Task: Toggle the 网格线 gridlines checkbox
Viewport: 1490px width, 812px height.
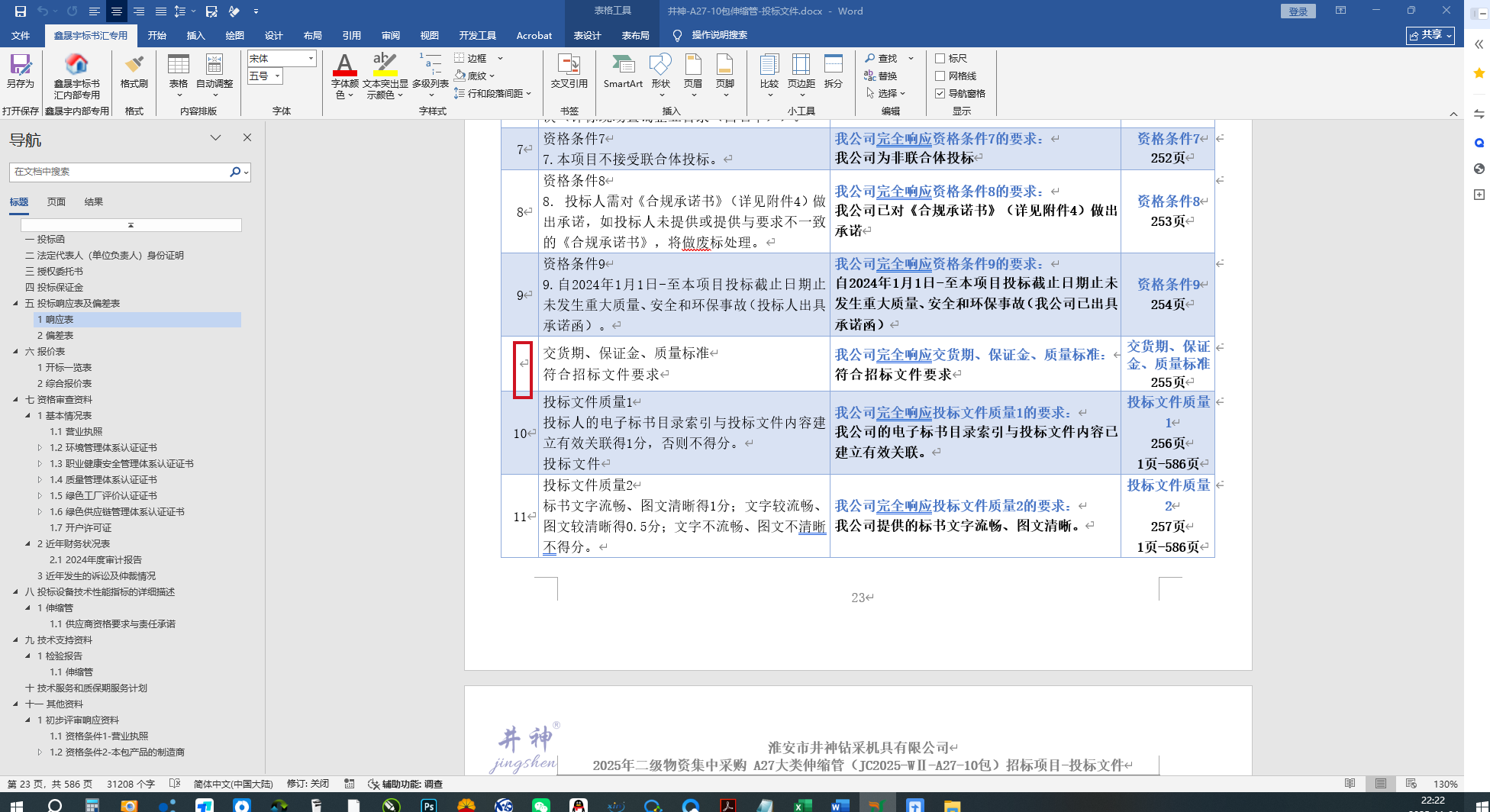Action: tap(940, 76)
